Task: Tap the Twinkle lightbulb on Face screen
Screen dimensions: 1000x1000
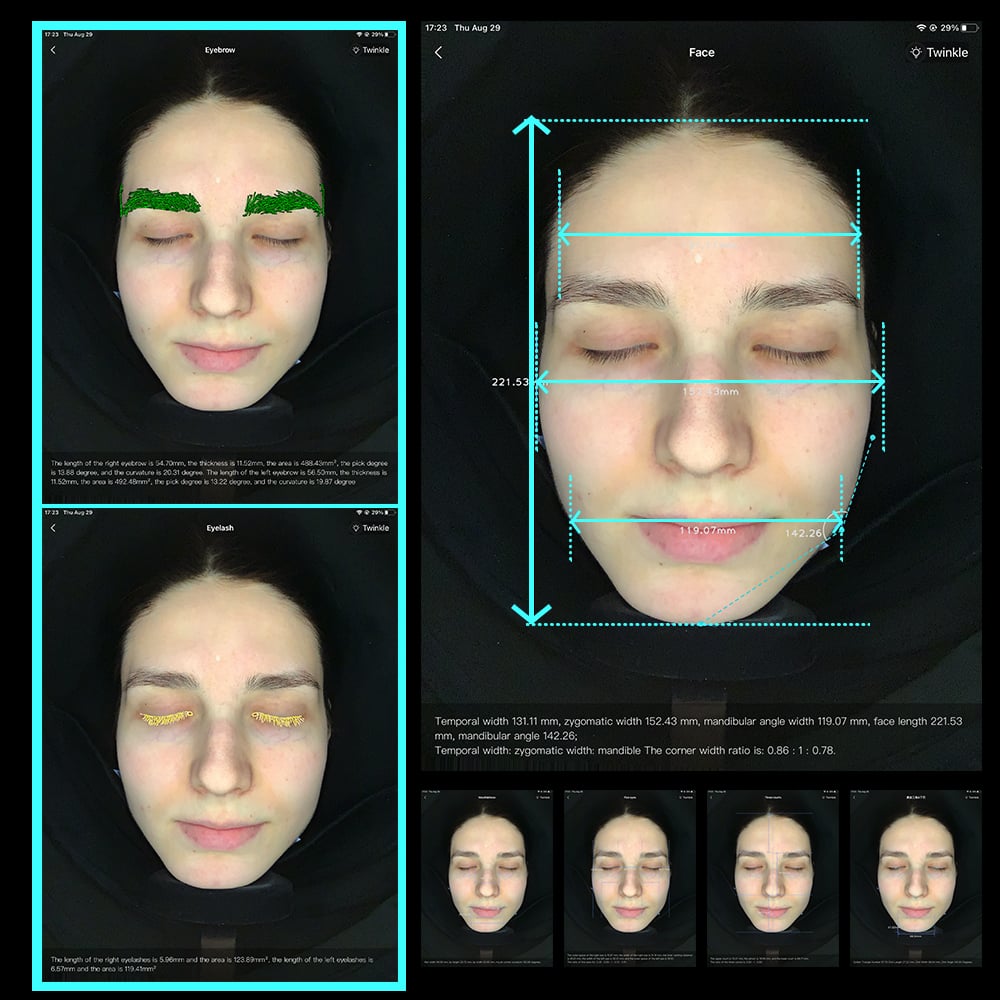Action: [938, 52]
